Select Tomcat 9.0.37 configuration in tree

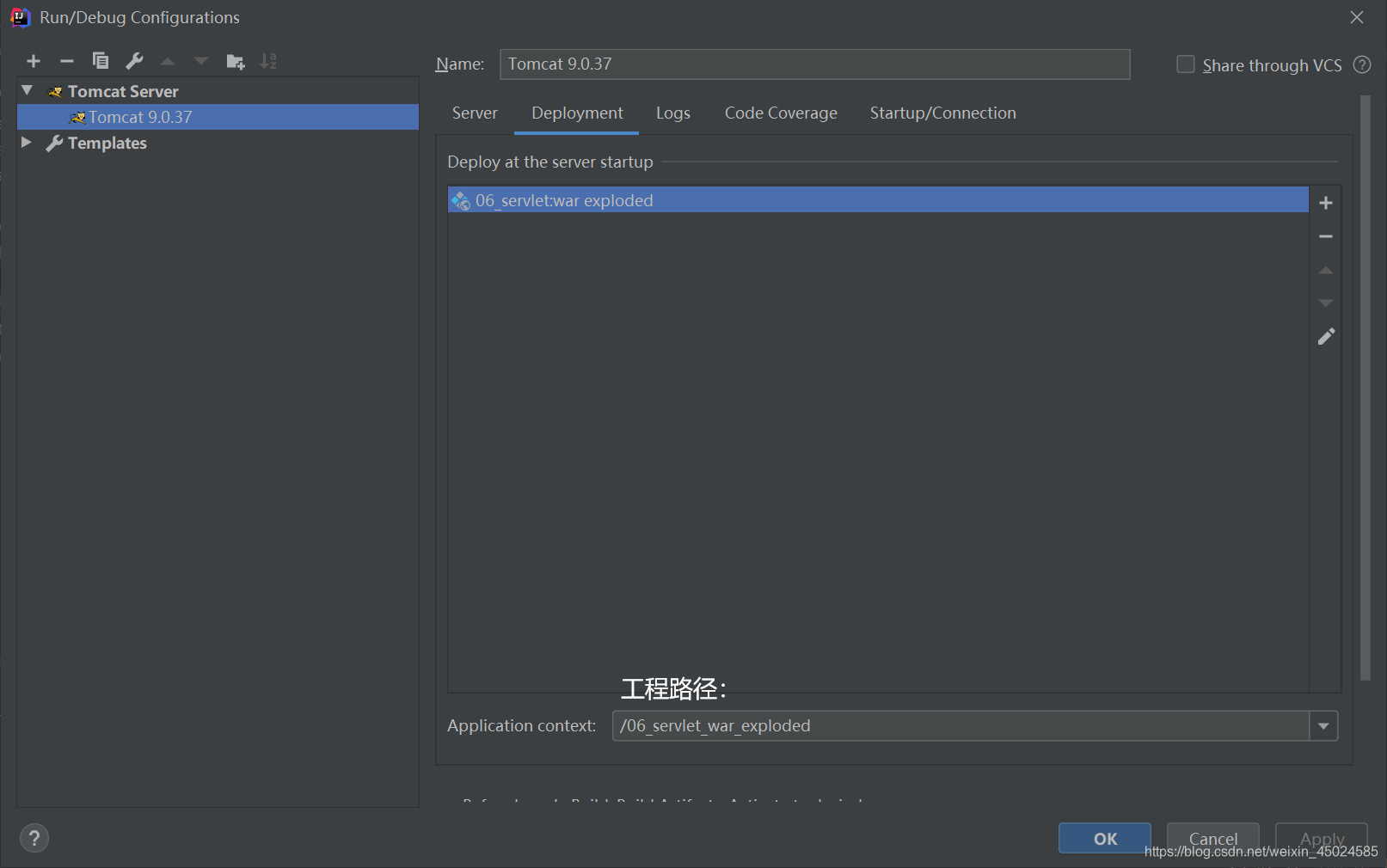(218, 117)
